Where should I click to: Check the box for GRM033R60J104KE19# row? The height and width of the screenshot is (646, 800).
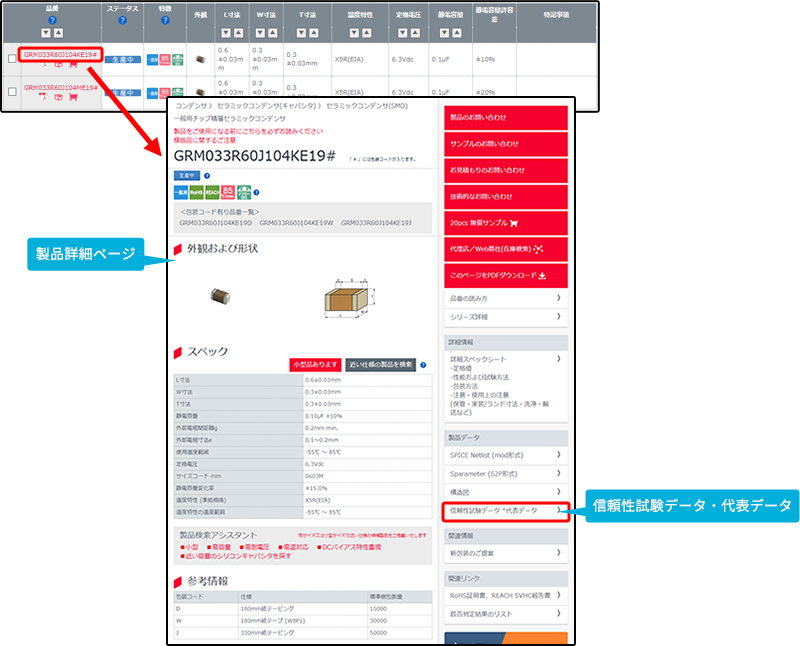(x=12, y=59)
